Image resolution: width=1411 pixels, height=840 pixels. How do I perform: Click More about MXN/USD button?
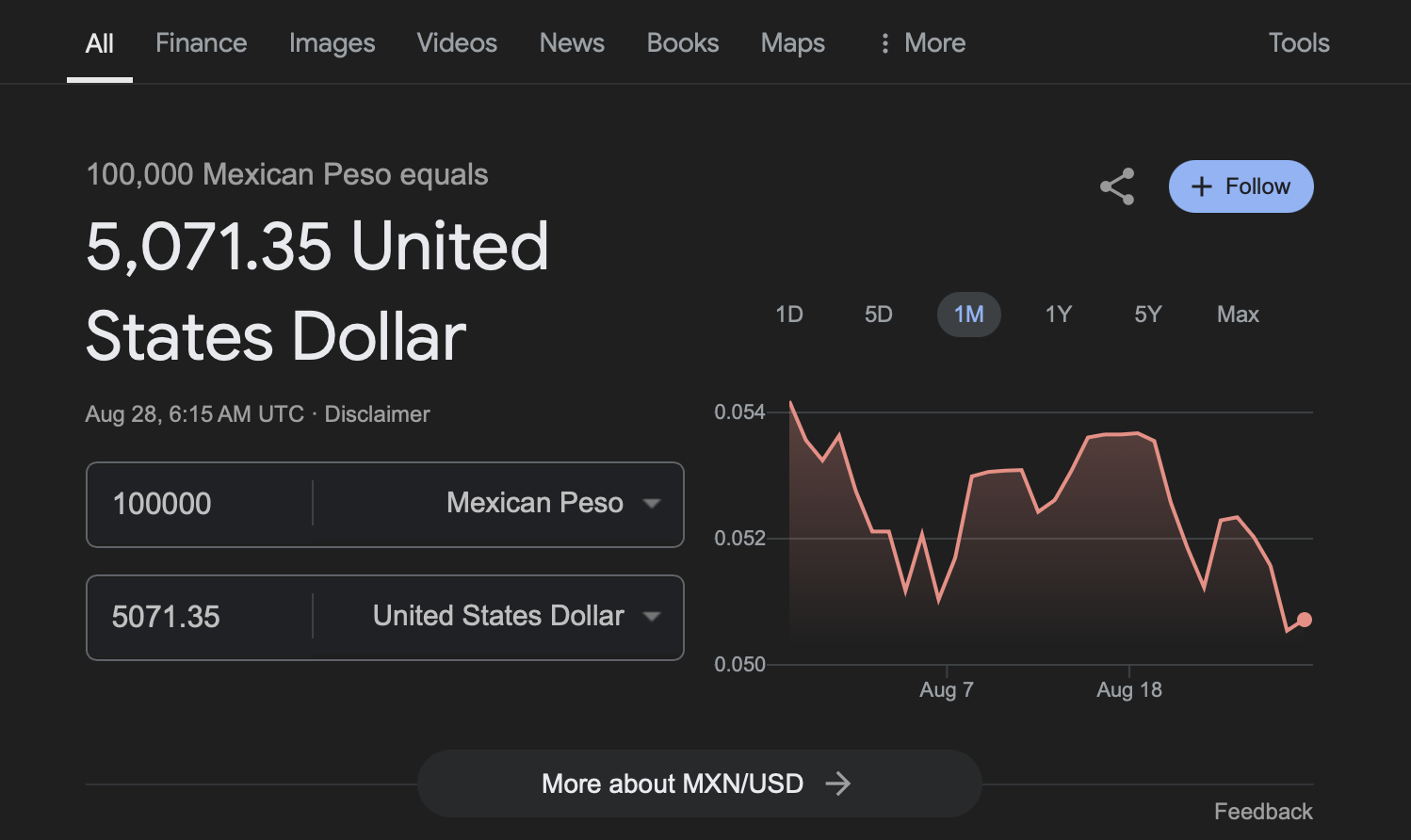[x=699, y=783]
